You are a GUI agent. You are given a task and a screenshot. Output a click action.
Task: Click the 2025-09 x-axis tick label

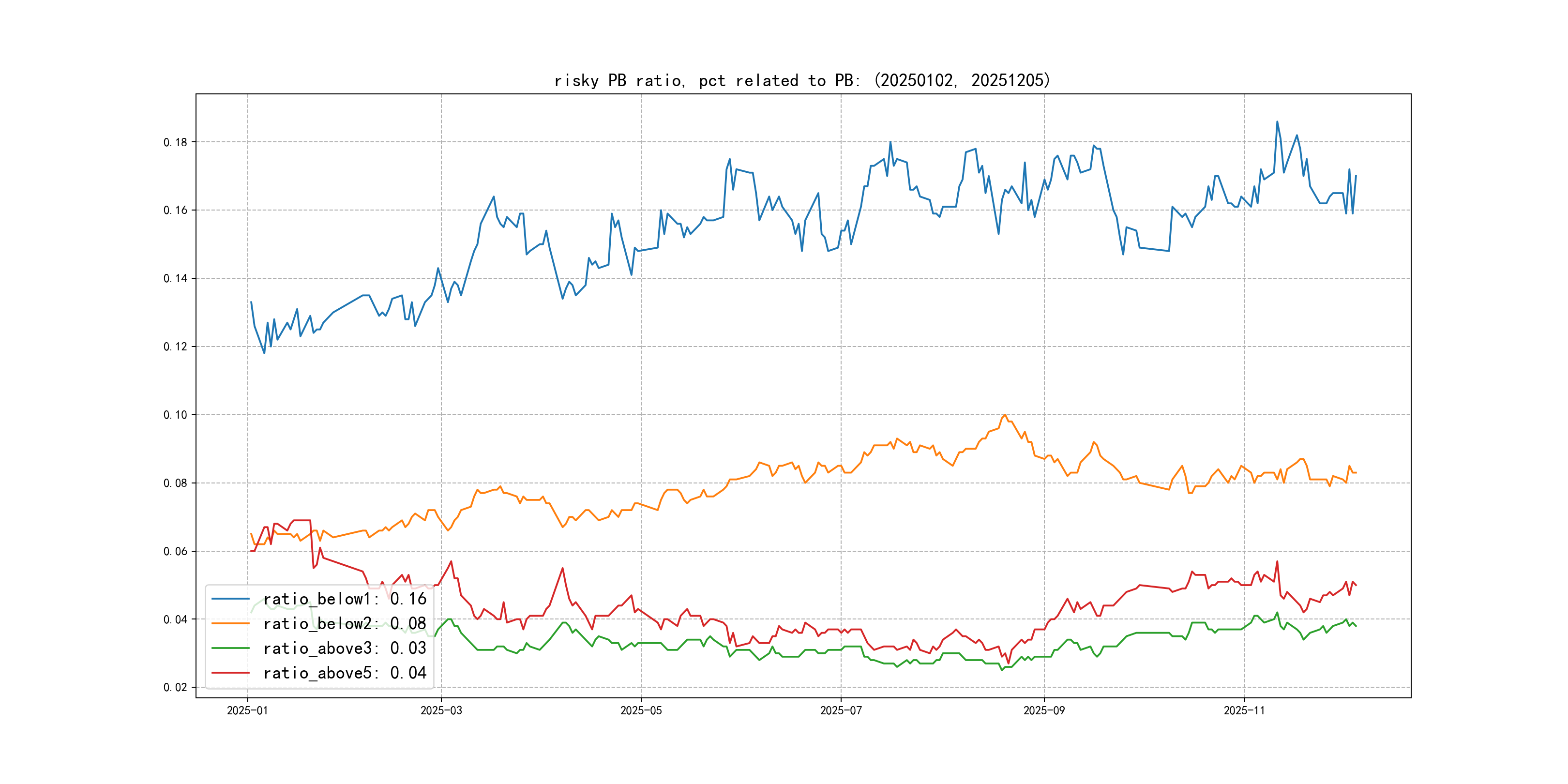click(1044, 710)
